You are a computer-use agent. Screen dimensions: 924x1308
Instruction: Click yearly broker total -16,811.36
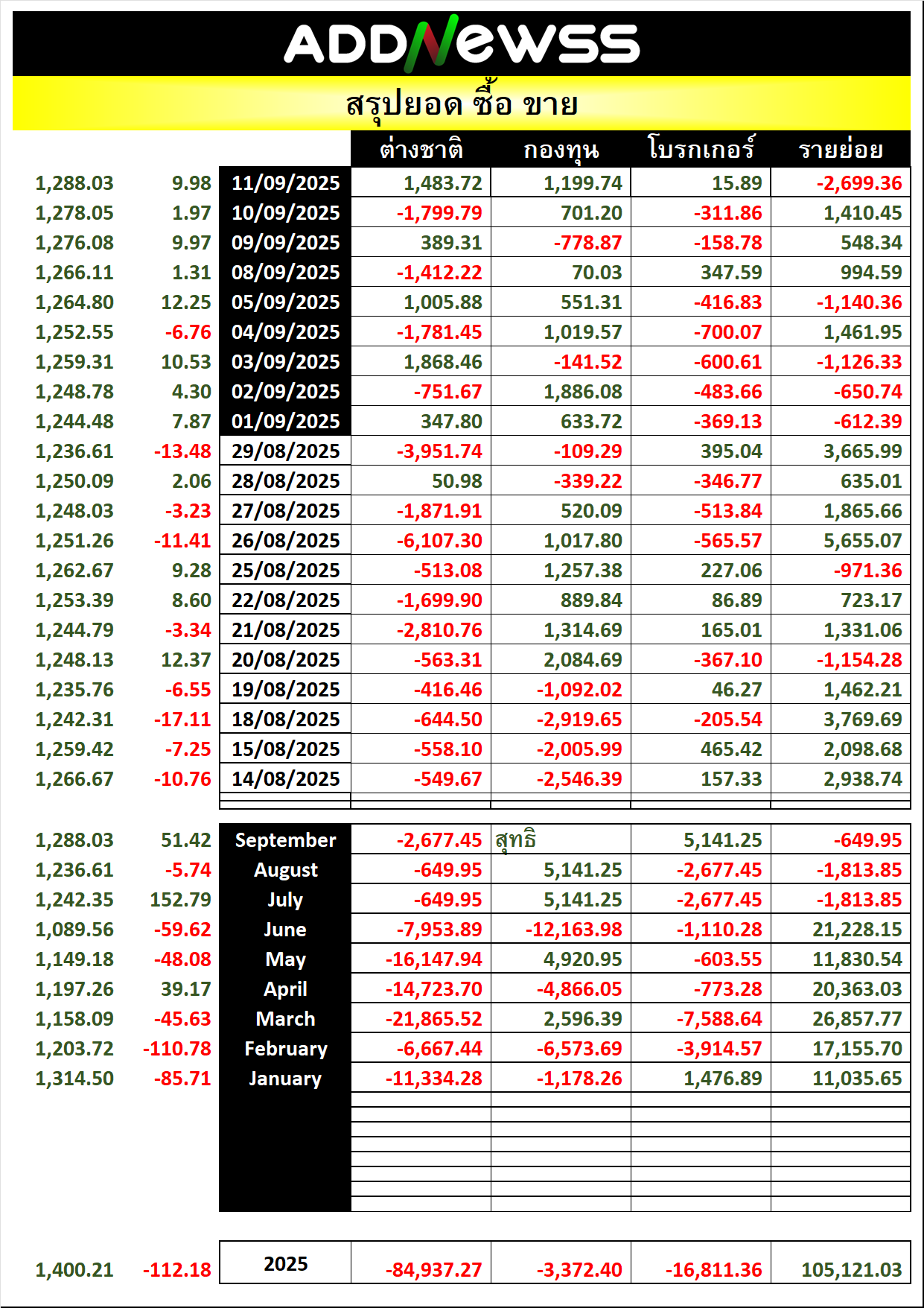click(713, 1269)
